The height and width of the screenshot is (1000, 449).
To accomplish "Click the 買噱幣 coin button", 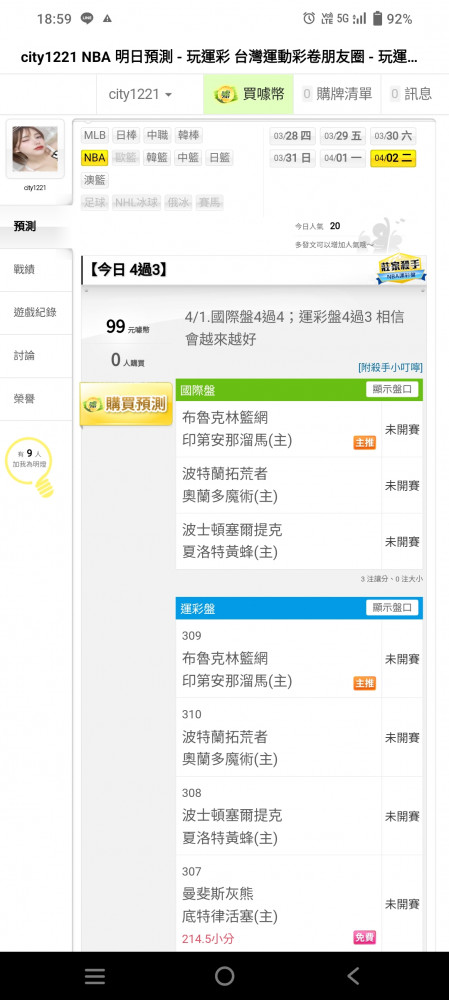I will (248, 94).
